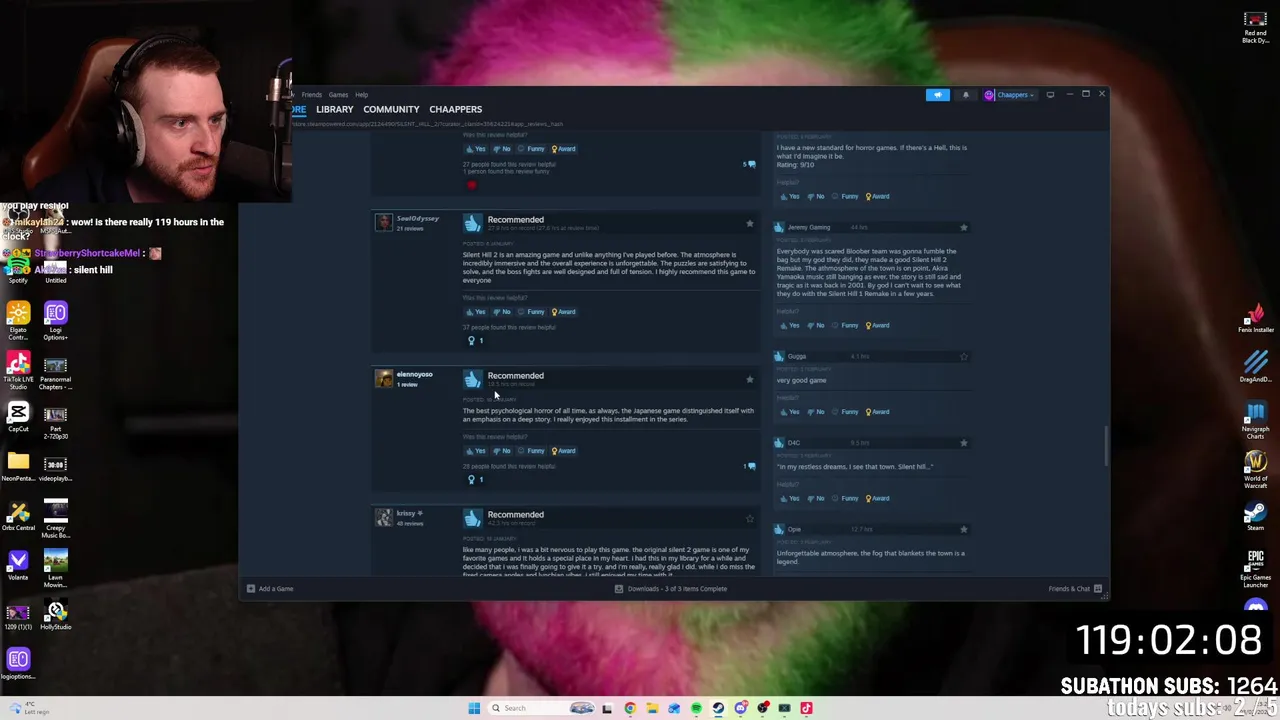Toggle star on Jeremy Gaming's review
The height and width of the screenshot is (720, 1280).
(x=964, y=228)
